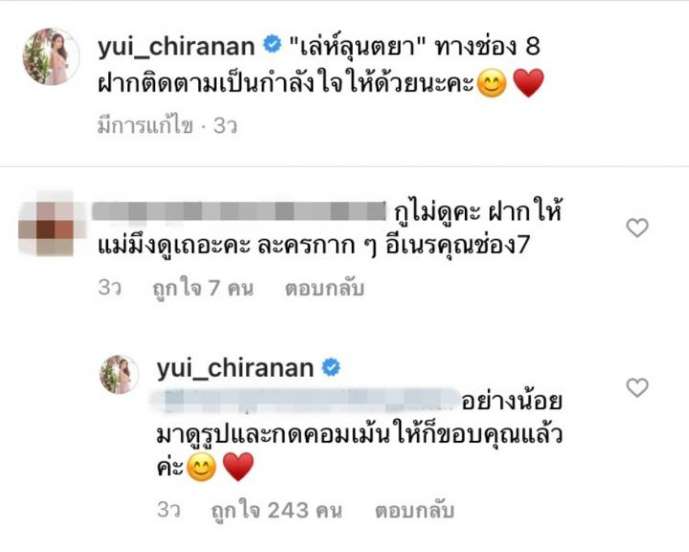This screenshot has width=689, height=552.
Task: Open yui_chiranan username link in the reply
Action: (235, 369)
